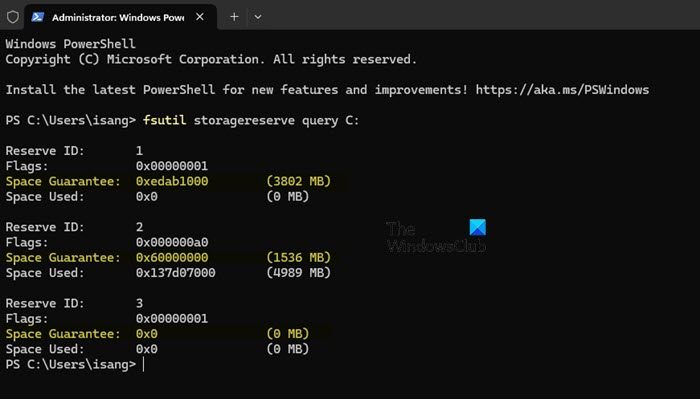
Task: Click the Reserve ID value 1
Action: (x=139, y=151)
